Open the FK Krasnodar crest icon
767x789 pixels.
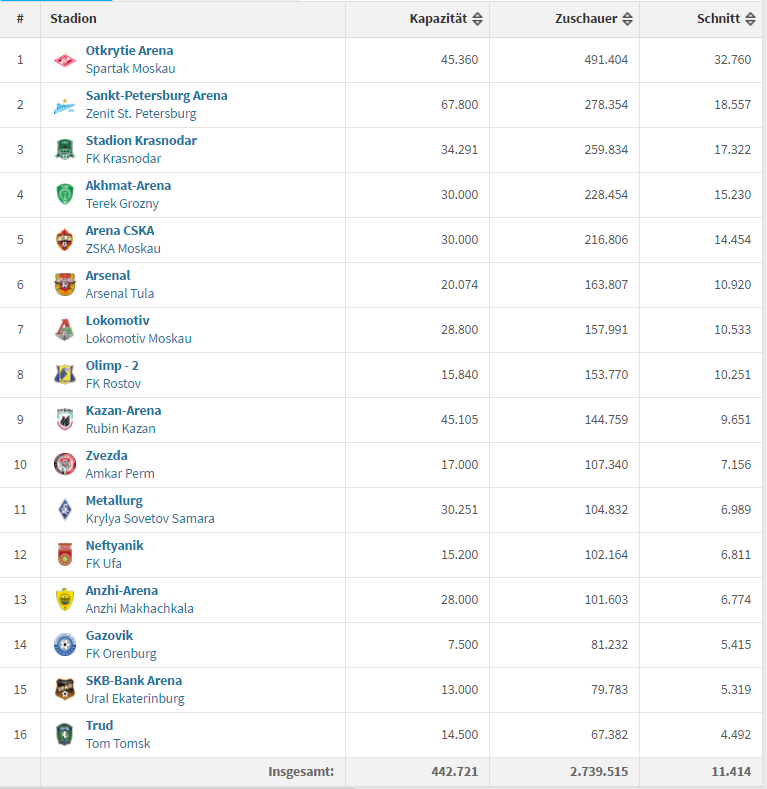pyautogui.click(x=65, y=150)
